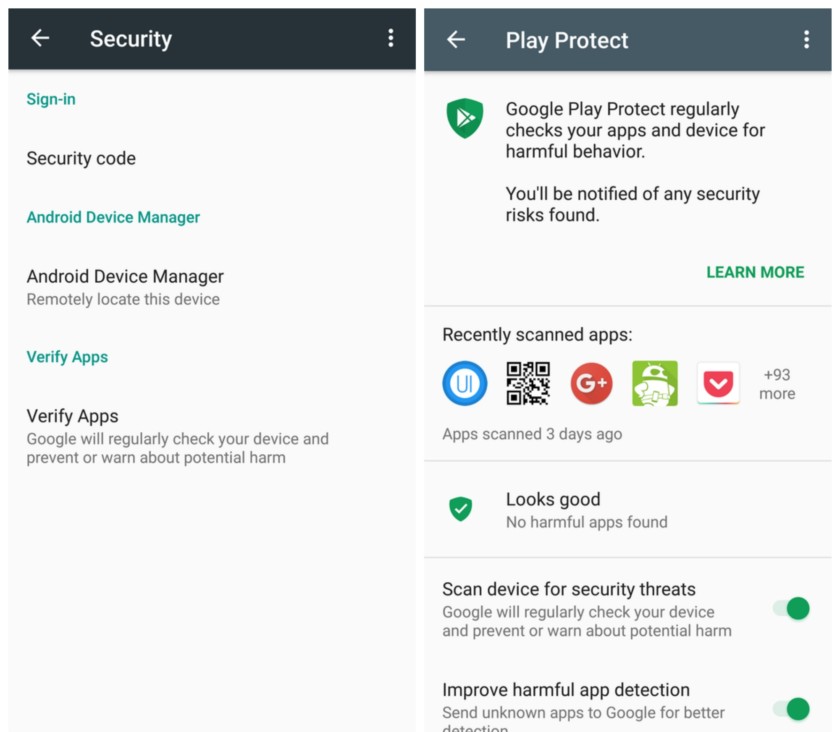Tap the Looks good checkmark shield icon
Screen dimensions: 840x732
tap(460, 509)
